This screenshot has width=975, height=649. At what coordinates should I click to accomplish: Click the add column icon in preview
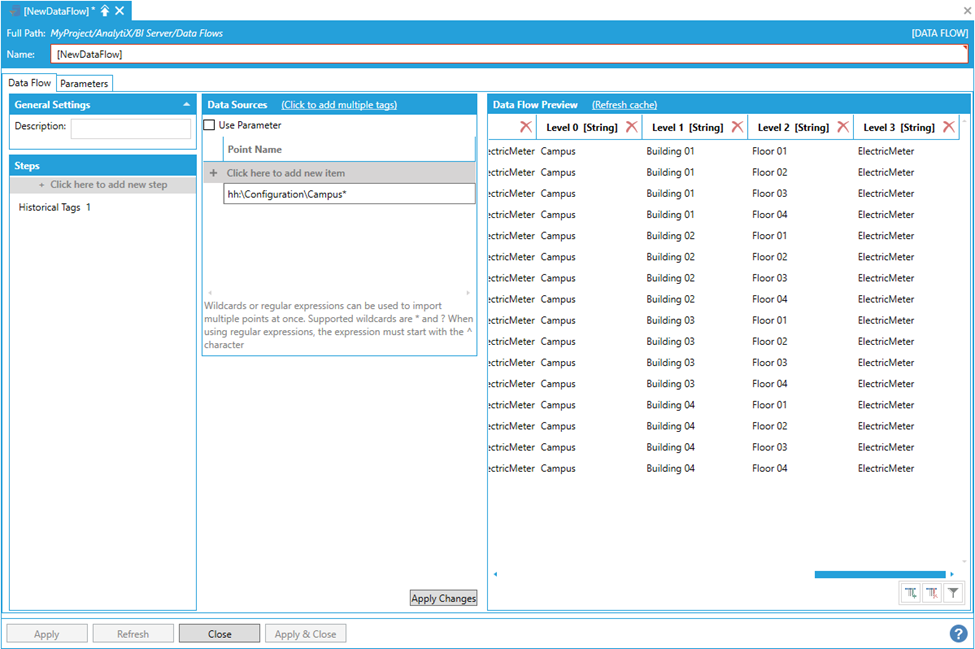(x=911, y=593)
